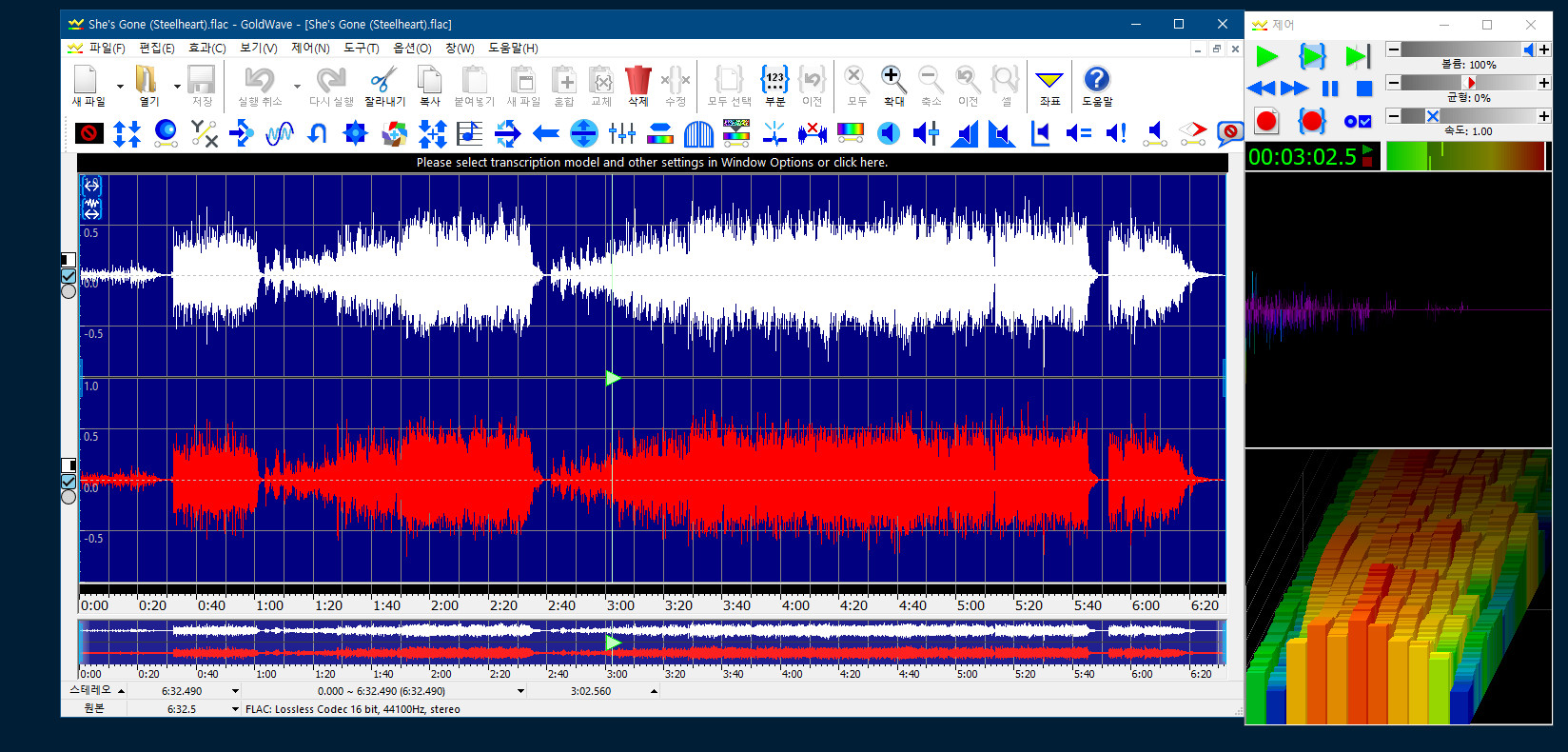Toggle the white left channel checkbox
This screenshot has width=1568, height=752.
69,276
